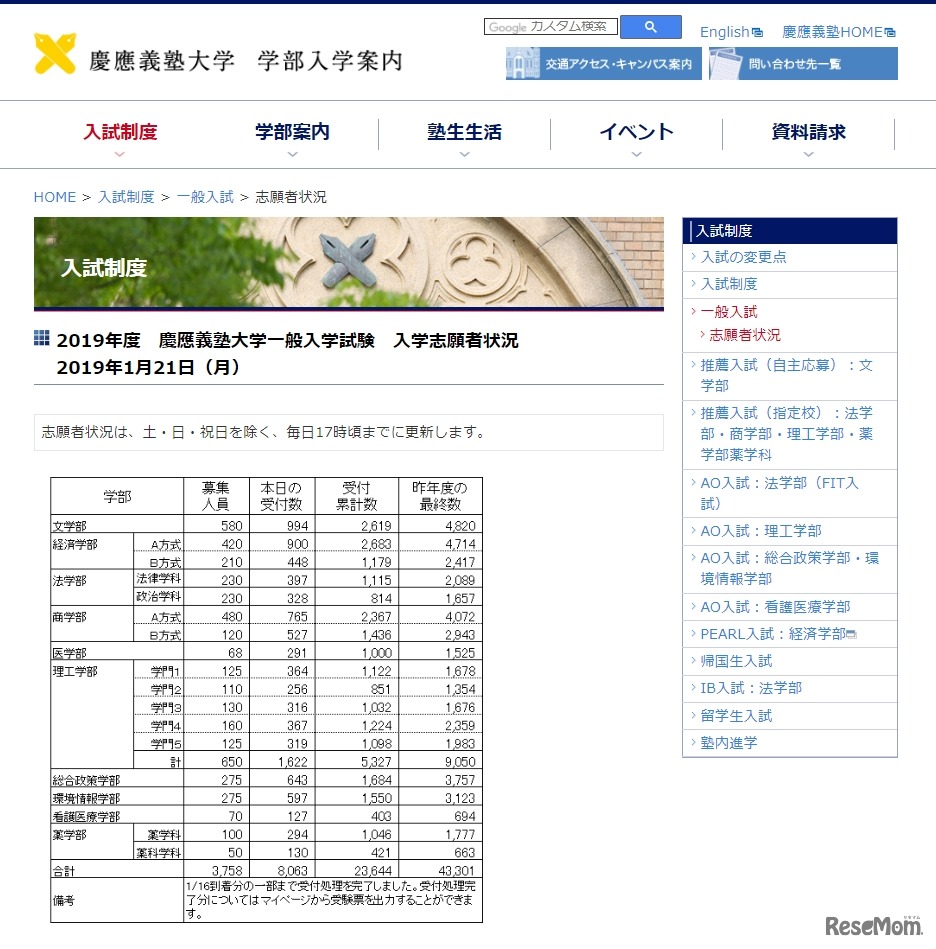936x949 pixels.
Task: Click the search magnifier icon
Action: (650, 26)
